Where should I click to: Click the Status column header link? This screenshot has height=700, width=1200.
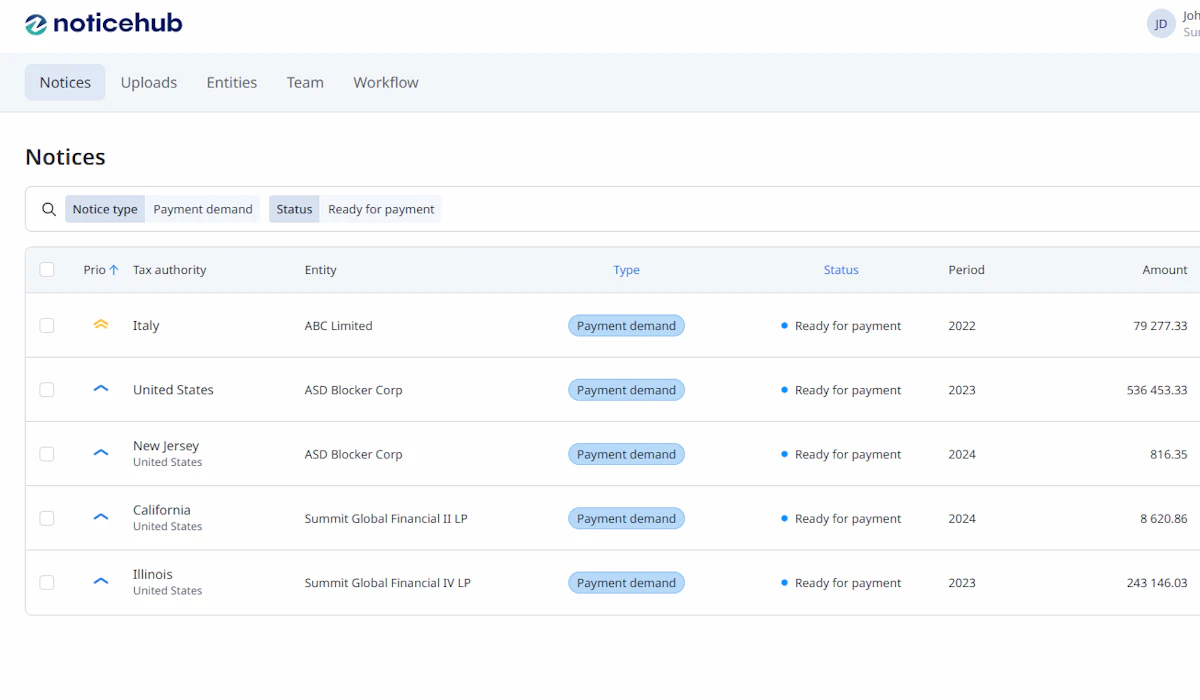coord(841,270)
